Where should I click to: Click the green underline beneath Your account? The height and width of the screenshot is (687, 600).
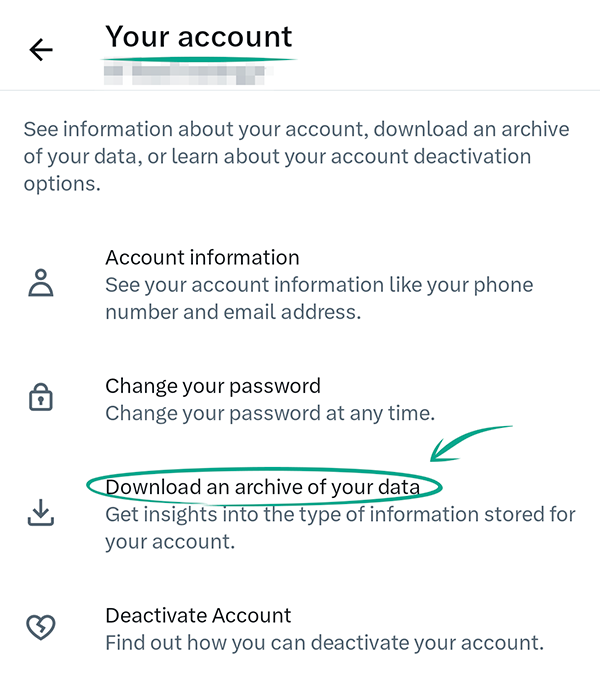click(x=200, y=60)
